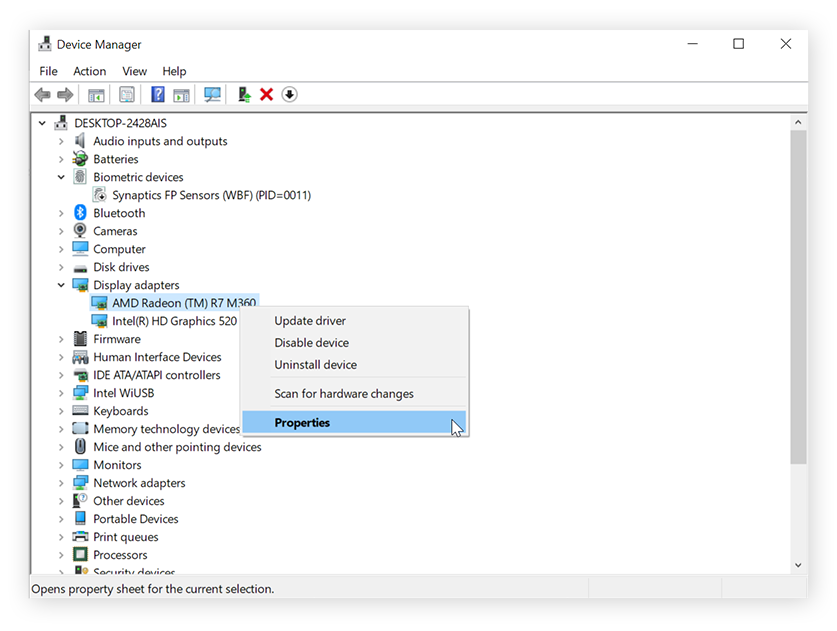Open the View menu
Screen dimensions: 837x631
tap(135, 71)
